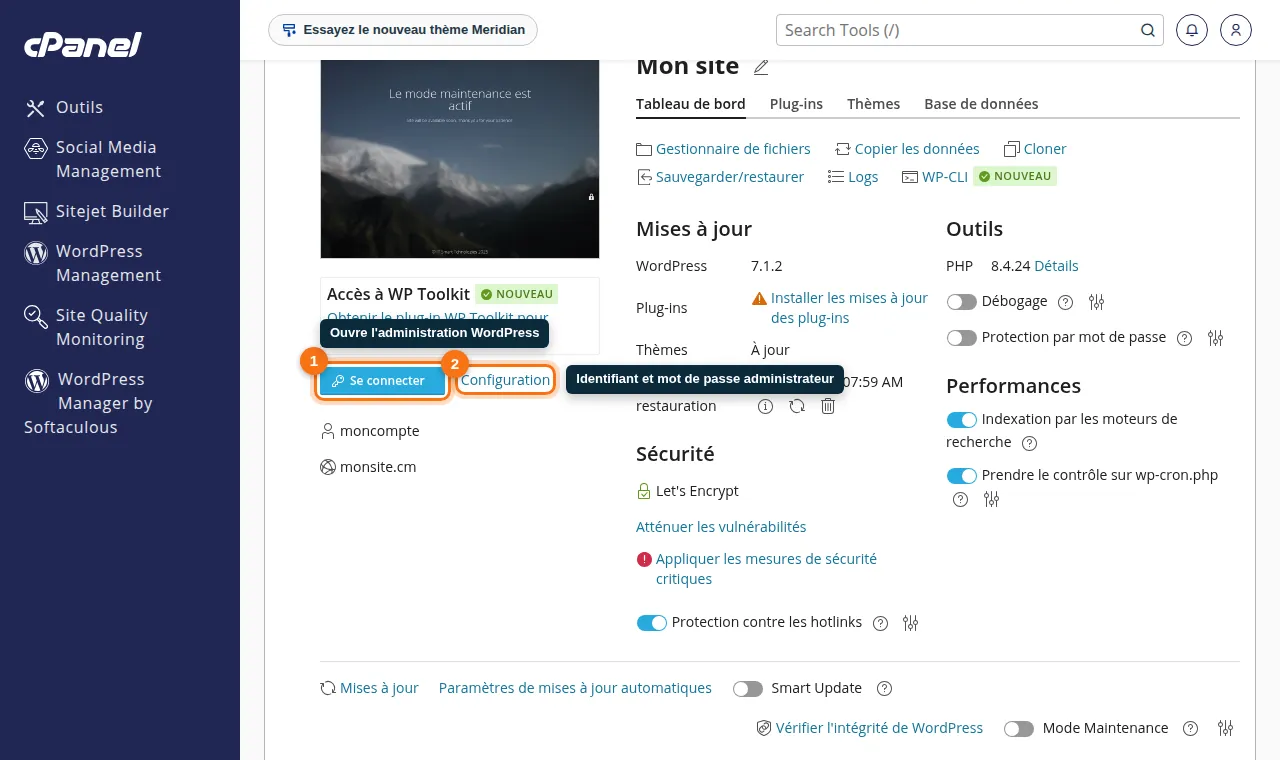Screen dimensions: 1280x760
Task: Open the Configuration link
Action: [505, 380]
